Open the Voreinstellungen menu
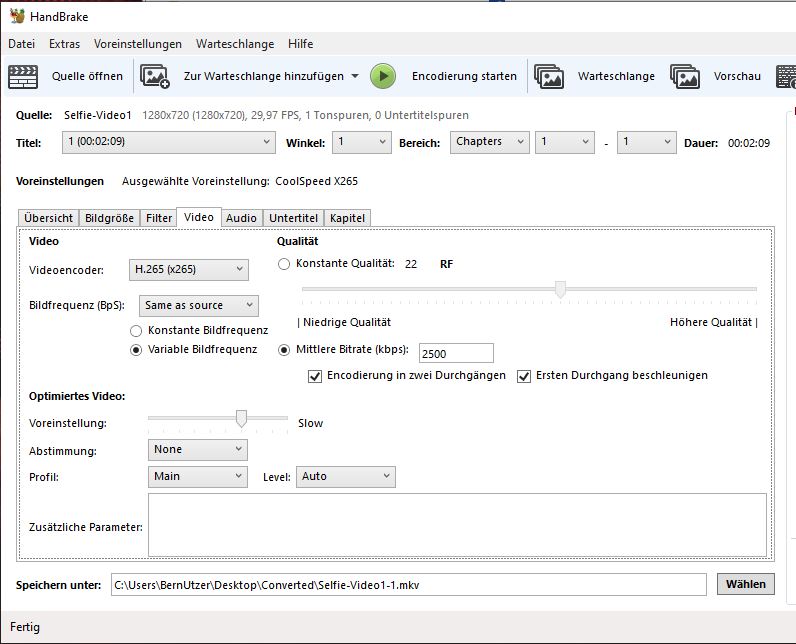 tap(138, 44)
